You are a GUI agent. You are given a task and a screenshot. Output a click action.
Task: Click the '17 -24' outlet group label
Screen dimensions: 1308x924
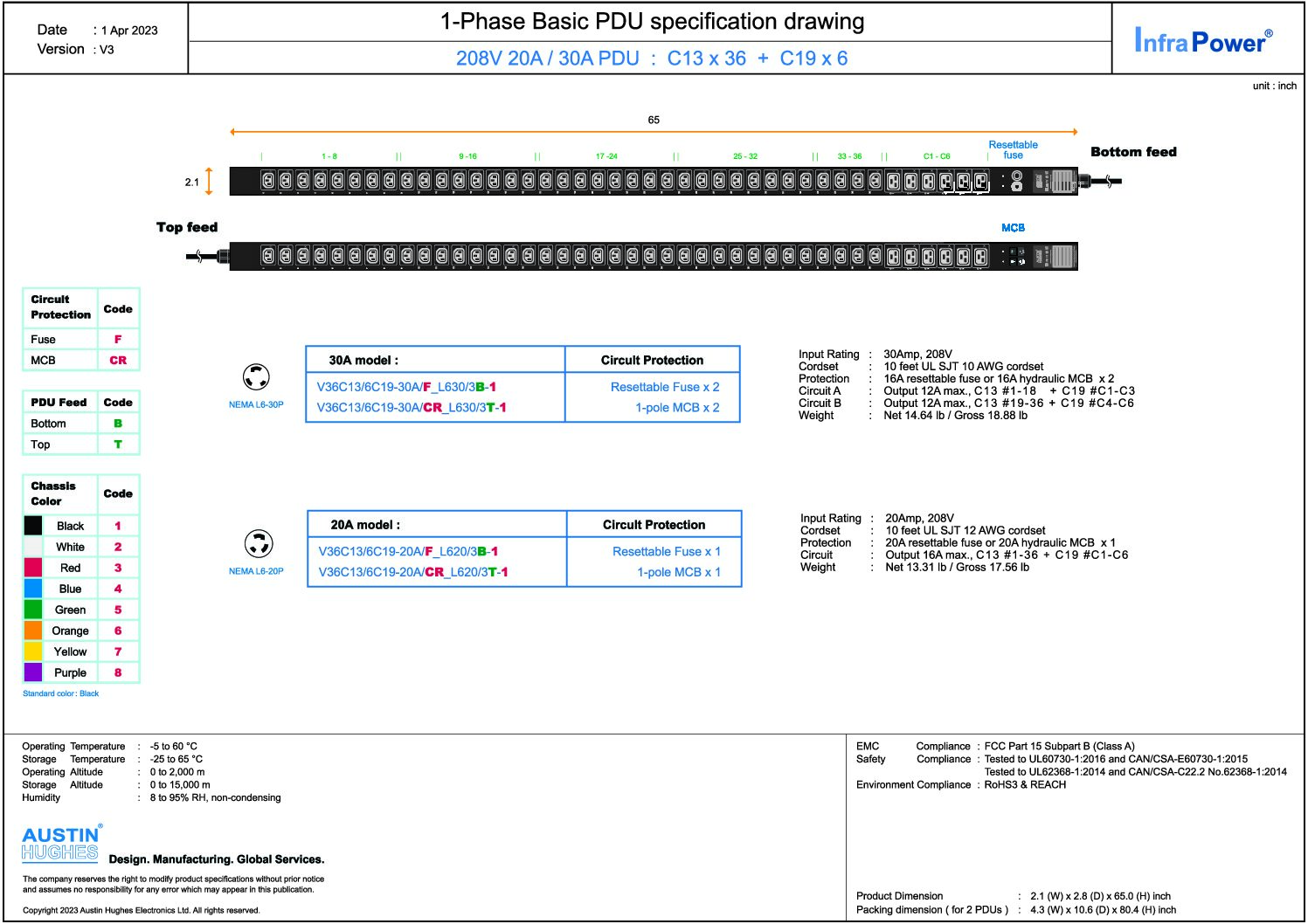(x=606, y=156)
